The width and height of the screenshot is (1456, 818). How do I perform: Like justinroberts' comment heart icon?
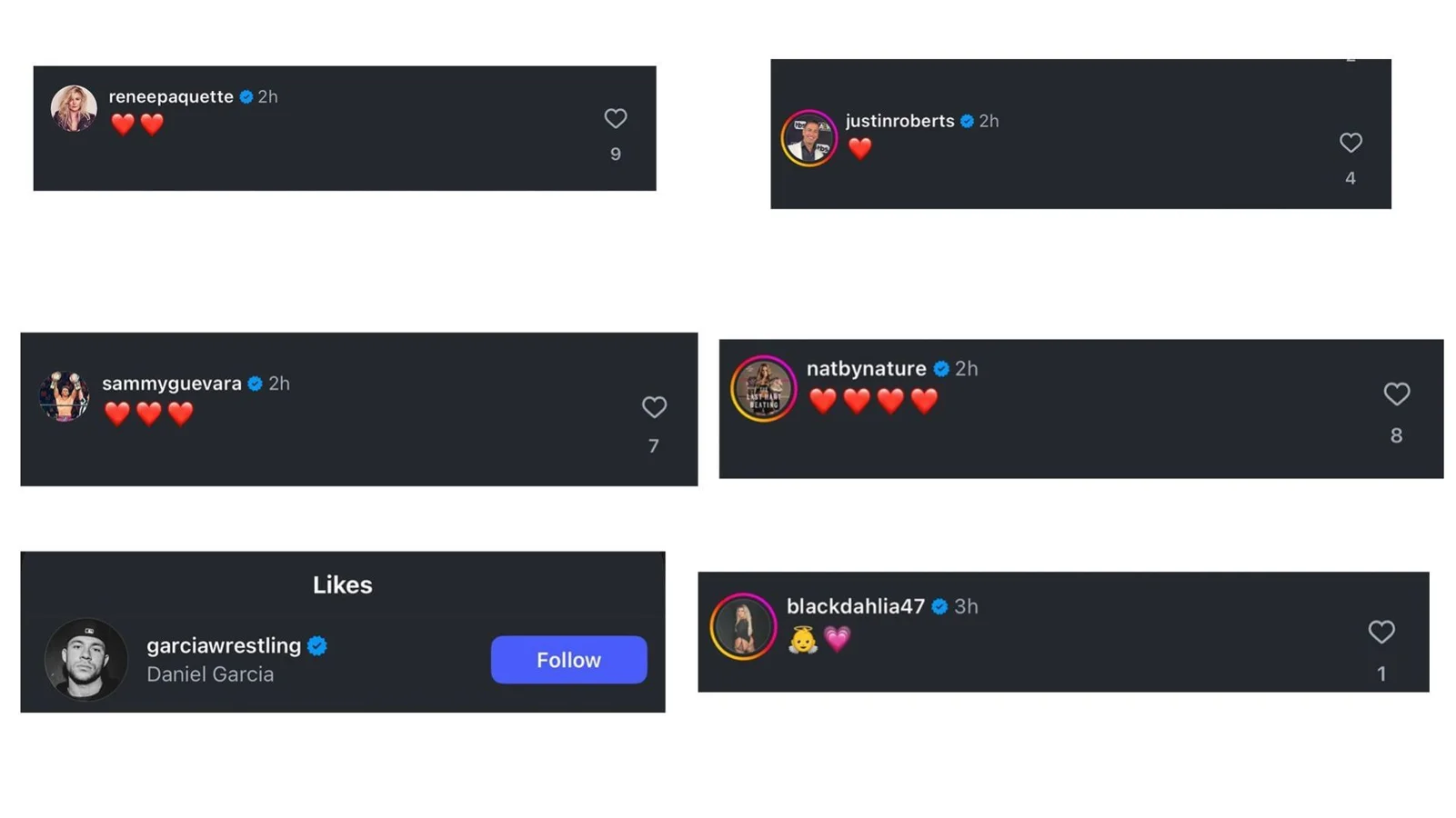[x=1351, y=143]
